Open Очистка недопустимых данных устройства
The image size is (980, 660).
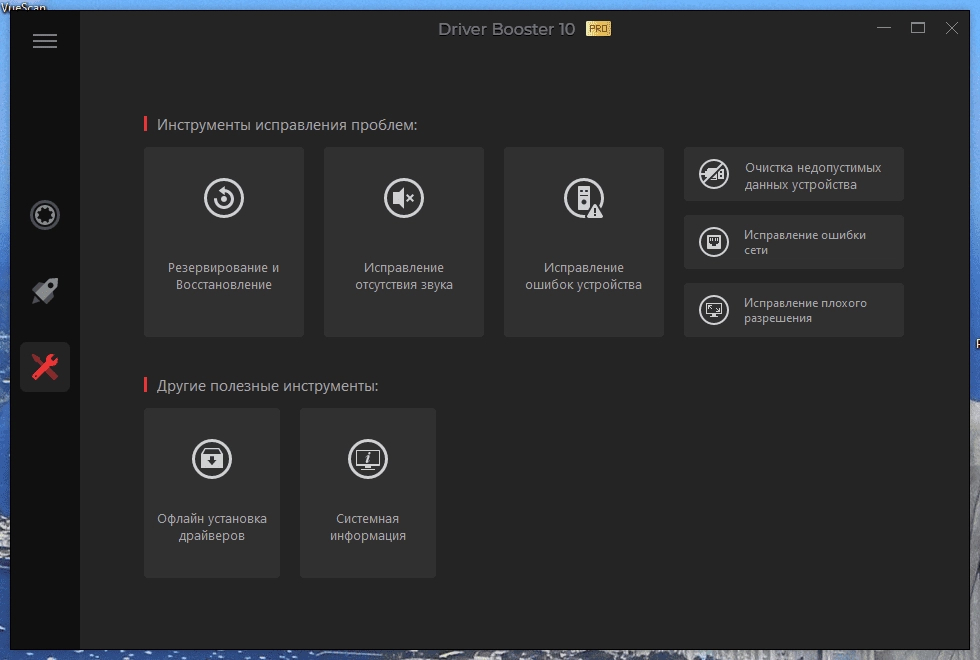[x=794, y=174]
